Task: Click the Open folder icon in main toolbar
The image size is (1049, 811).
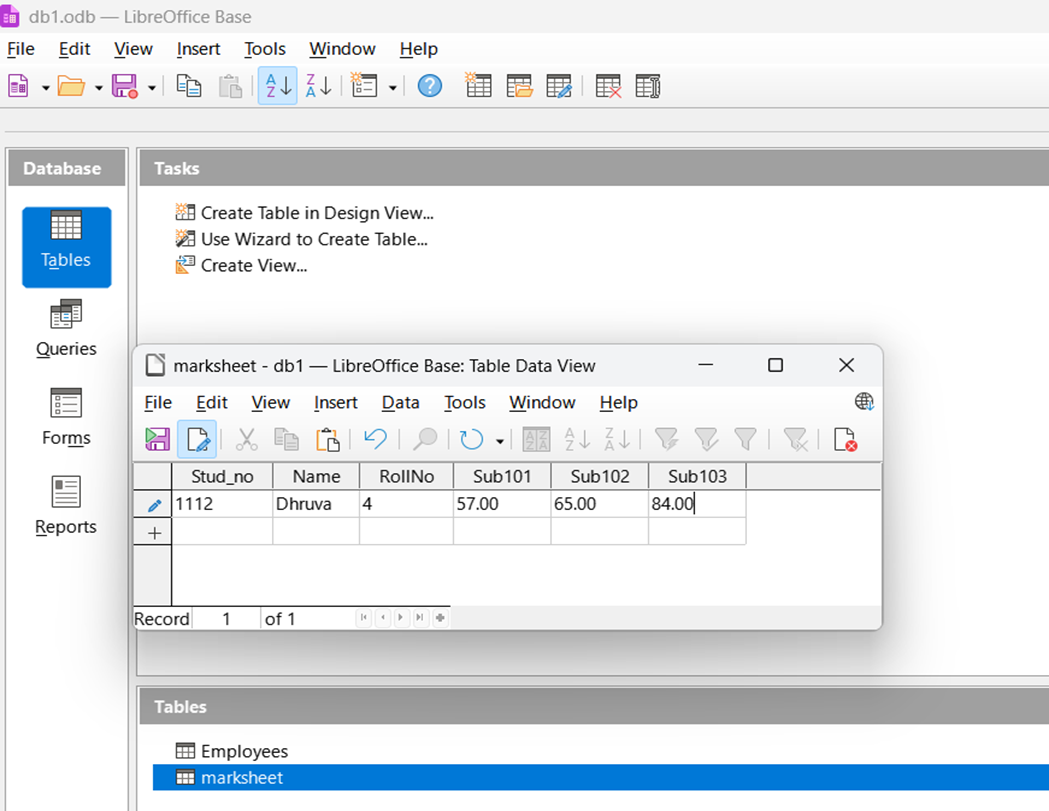Action: pyautogui.click(x=71, y=86)
